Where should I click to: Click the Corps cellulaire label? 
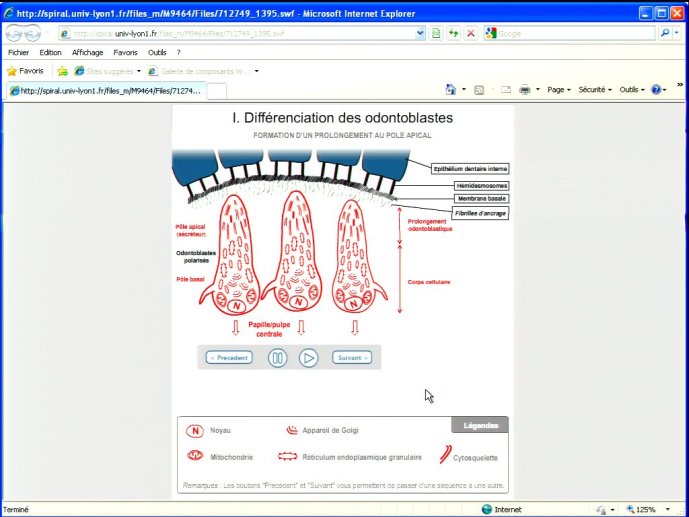point(429,282)
